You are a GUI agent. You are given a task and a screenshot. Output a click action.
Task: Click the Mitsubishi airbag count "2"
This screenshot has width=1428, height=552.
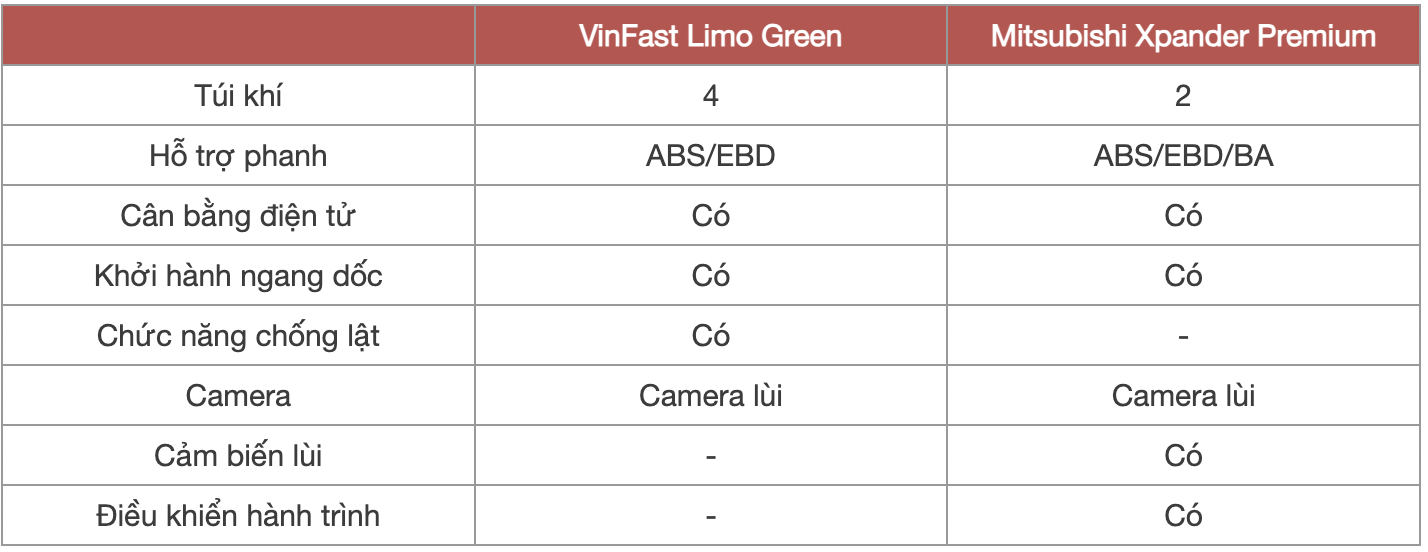pyautogui.click(x=1183, y=96)
